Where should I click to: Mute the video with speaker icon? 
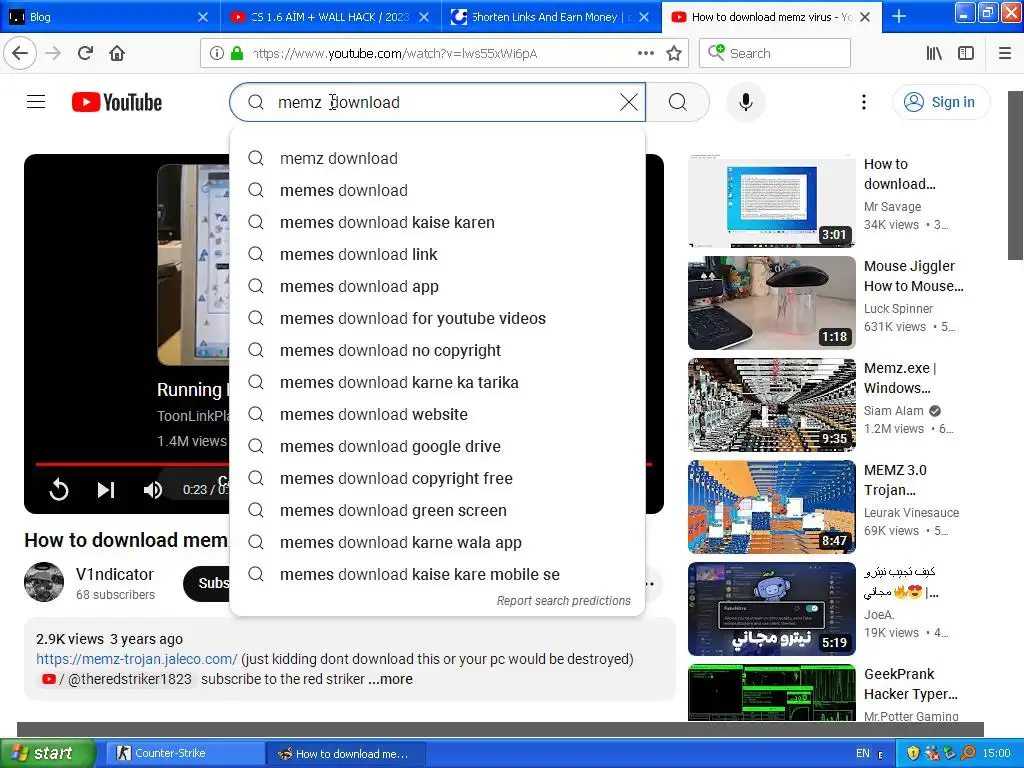[x=153, y=489]
